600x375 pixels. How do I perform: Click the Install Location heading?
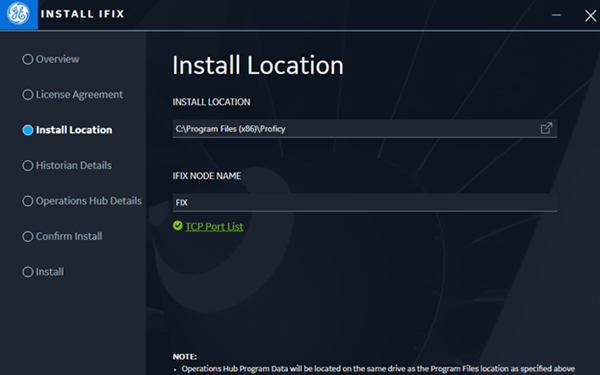[258, 65]
